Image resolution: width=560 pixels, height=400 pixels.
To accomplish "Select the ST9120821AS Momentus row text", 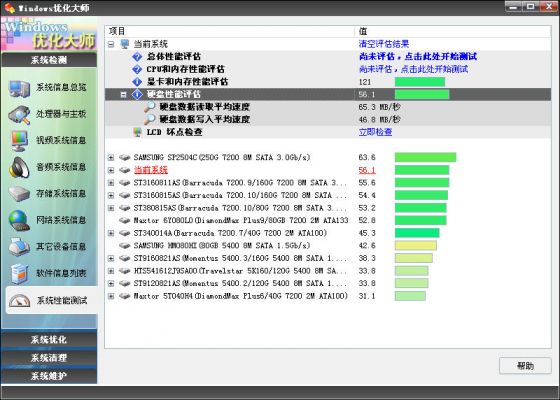I will coord(240,283).
